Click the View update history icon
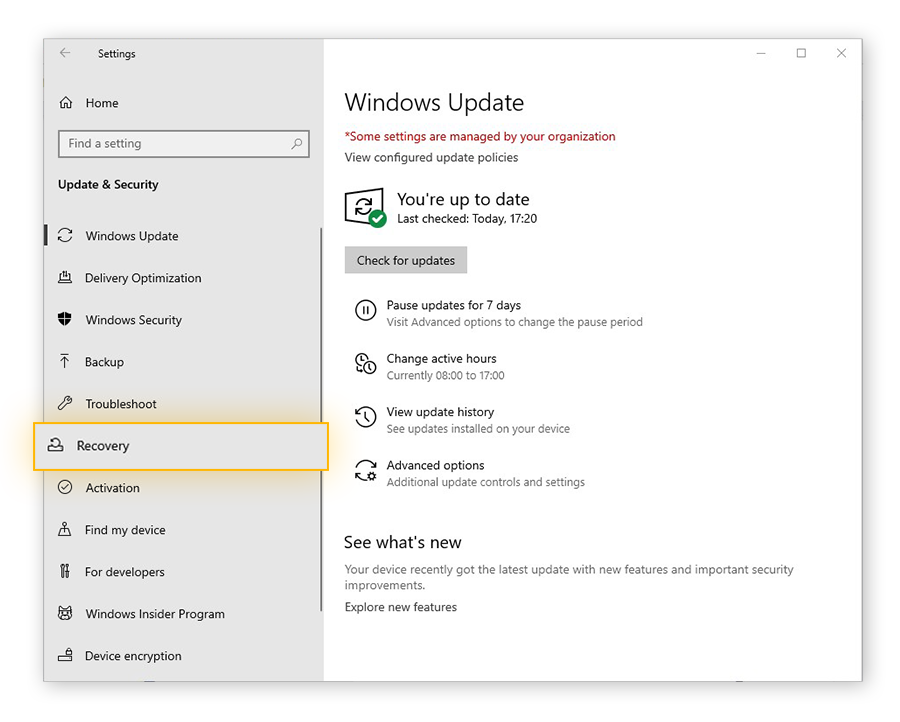This screenshot has width=900, height=722. (x=366, y=418)
